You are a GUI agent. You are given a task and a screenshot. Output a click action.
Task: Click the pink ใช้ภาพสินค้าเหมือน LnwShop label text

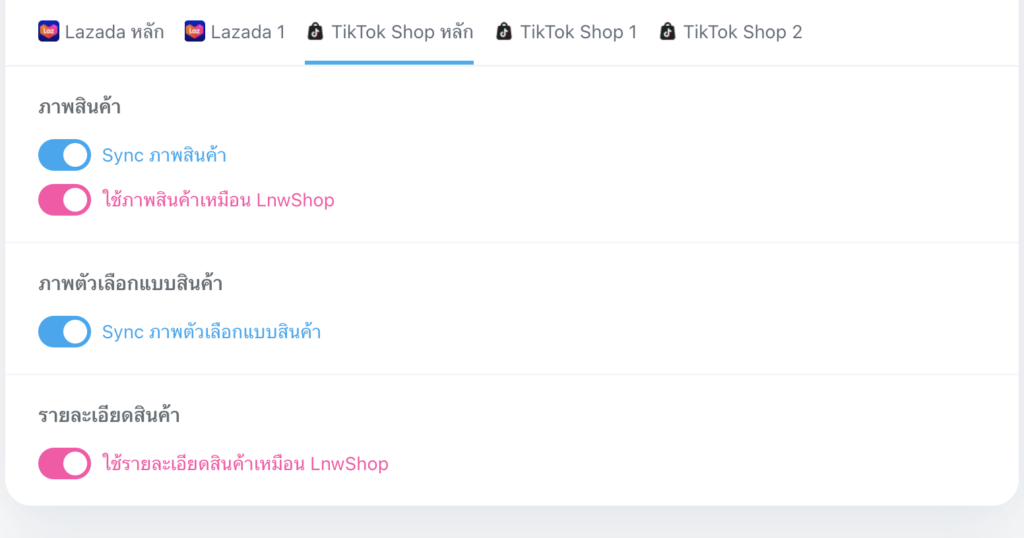click(x=218, y=200)
